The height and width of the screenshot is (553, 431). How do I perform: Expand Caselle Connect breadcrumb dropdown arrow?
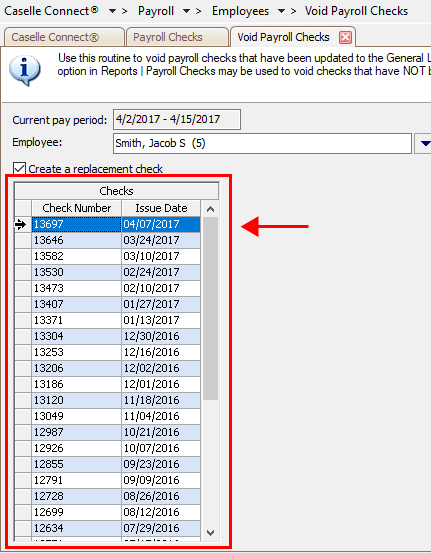tap(112, 11)
